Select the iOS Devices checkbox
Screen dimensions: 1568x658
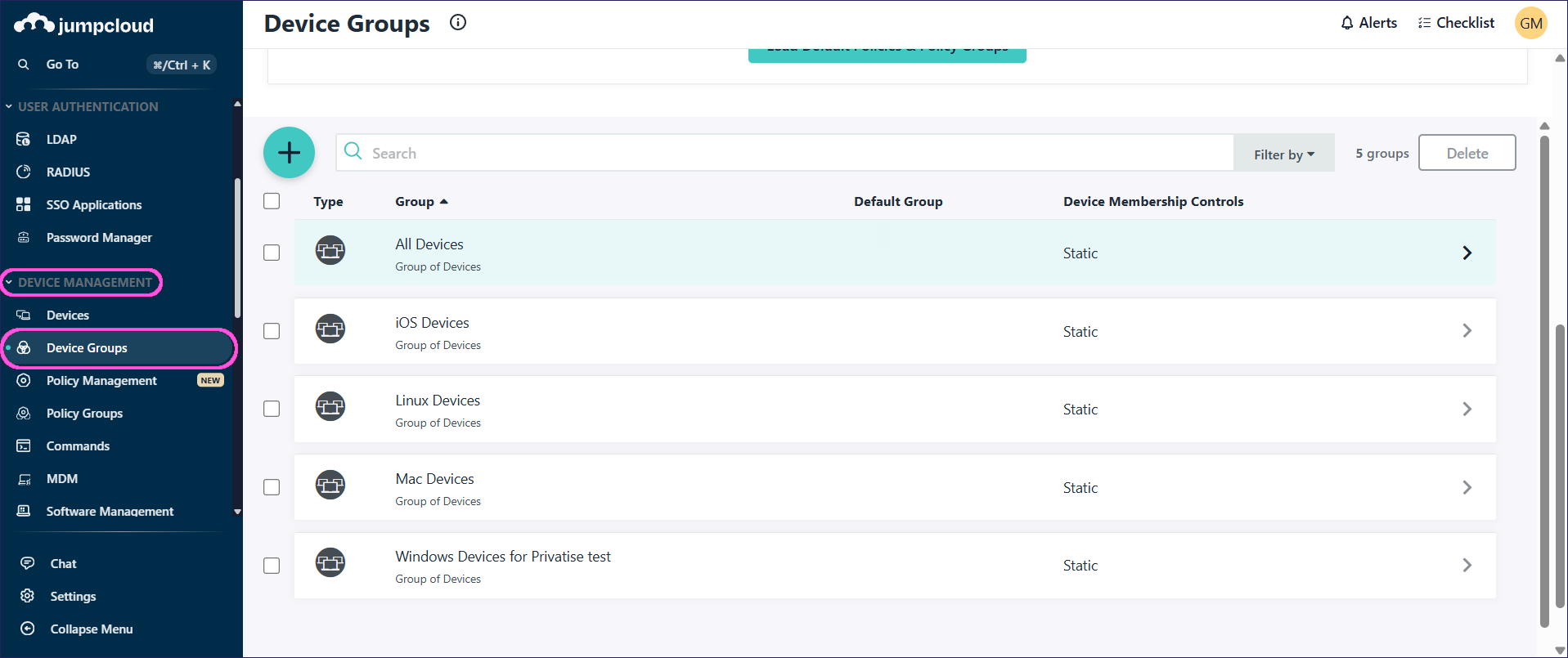(272, 331)
